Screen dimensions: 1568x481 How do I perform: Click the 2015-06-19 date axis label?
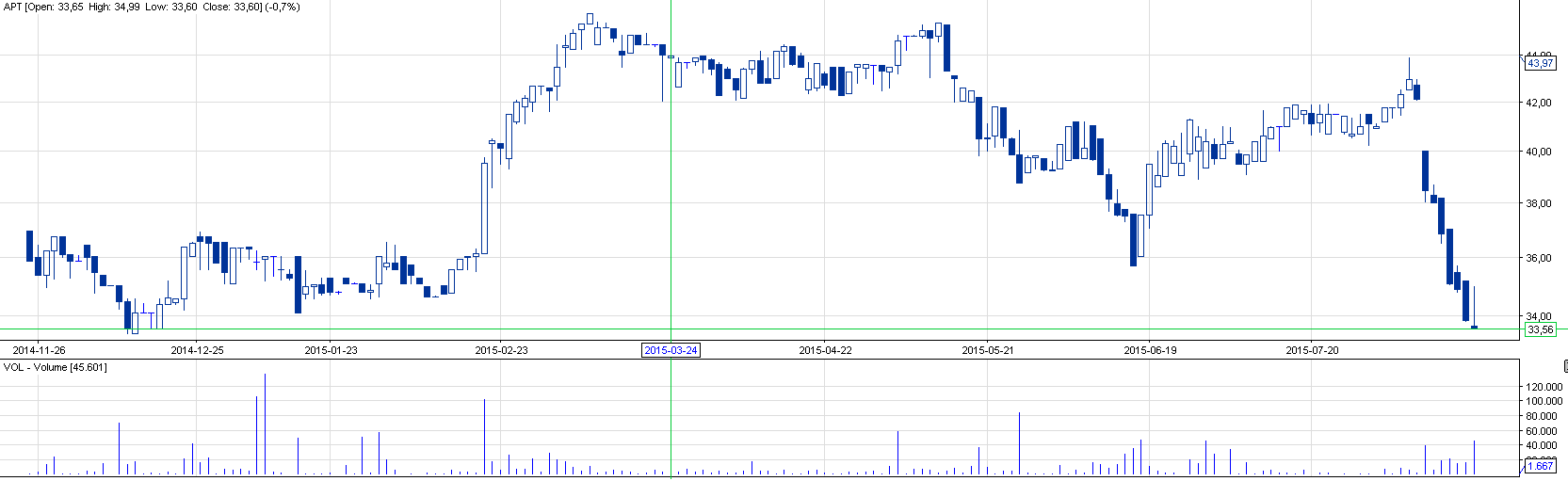[1150, 350]
